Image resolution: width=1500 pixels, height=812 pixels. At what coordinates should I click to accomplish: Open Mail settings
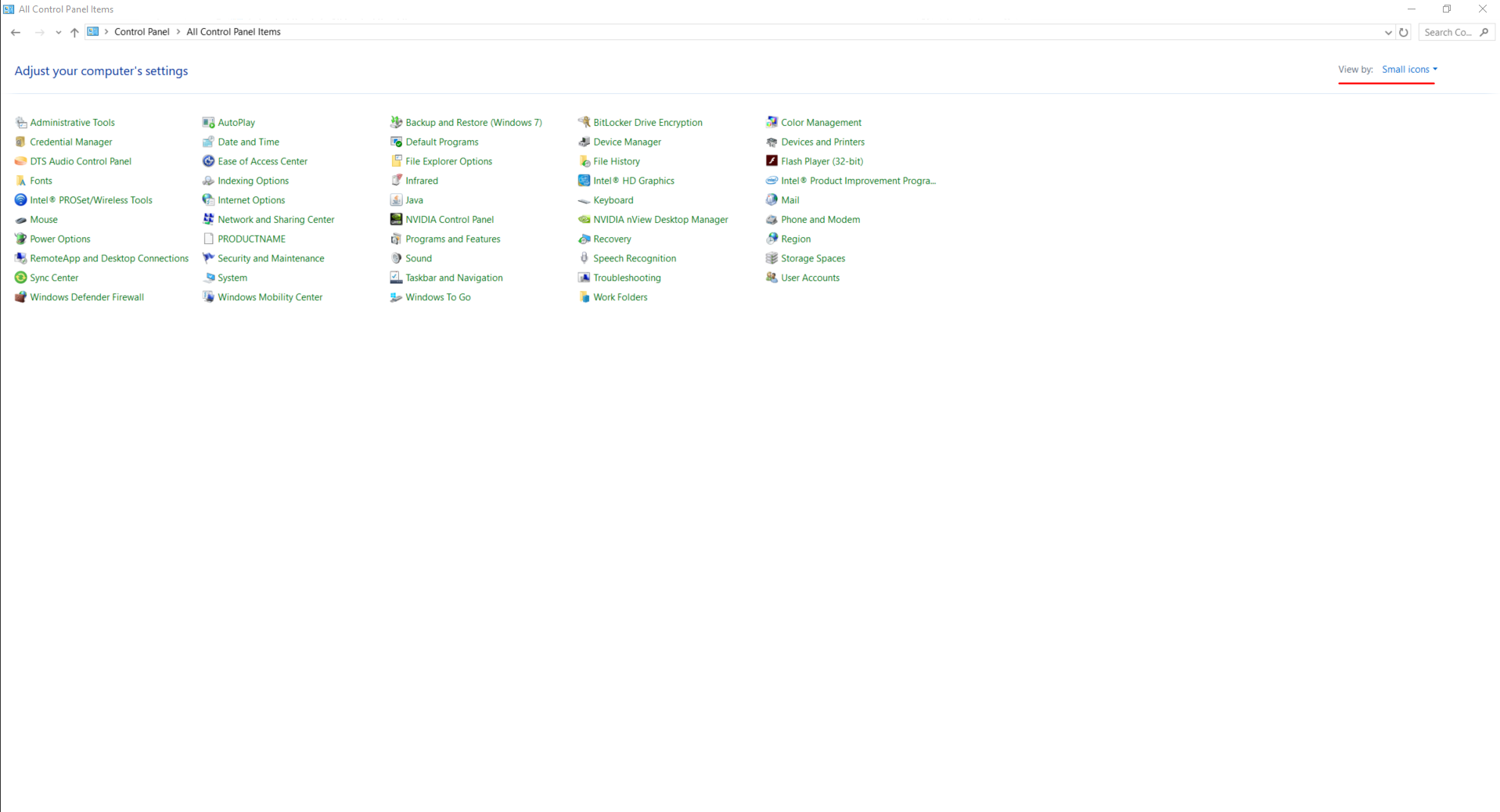(x=790, y=200)
